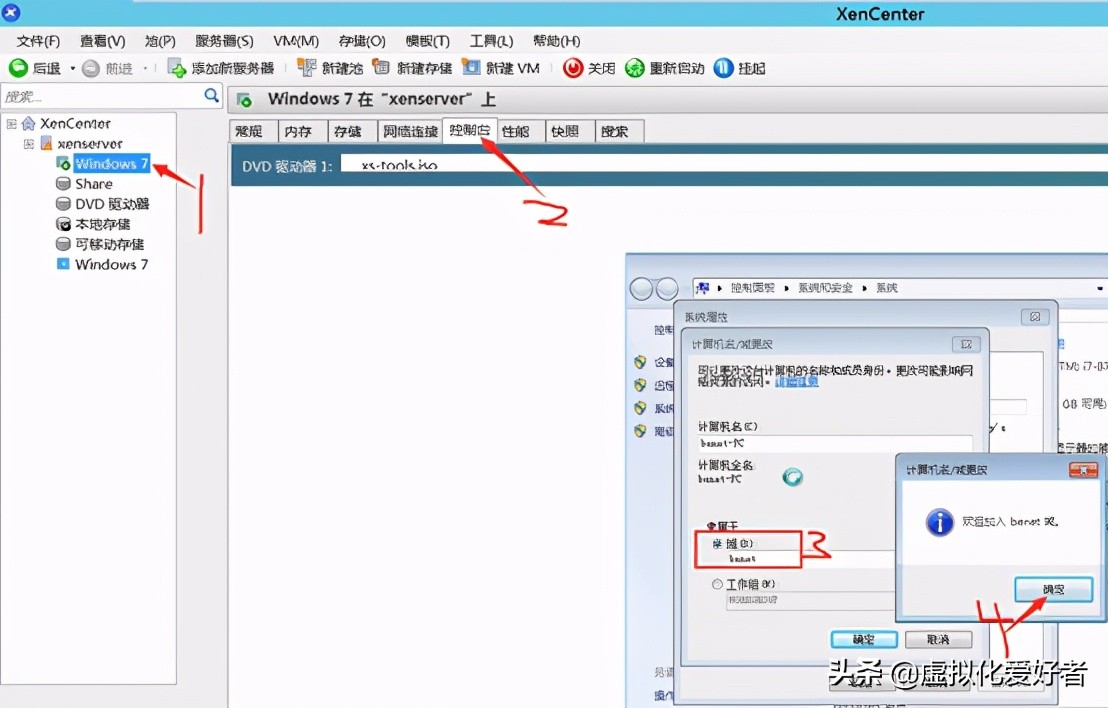The height and width of the screenshot is (708, 1108).
Task: Click the DVD 驱动器 storage icon in the tree
Action: 63,203
